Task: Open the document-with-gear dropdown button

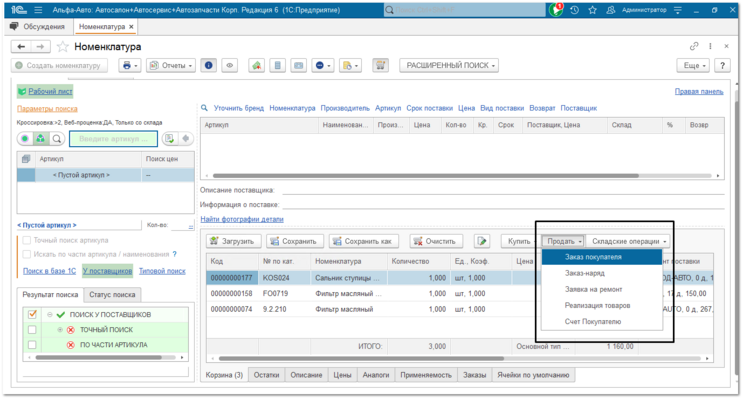Action: (x=350, y=65)
